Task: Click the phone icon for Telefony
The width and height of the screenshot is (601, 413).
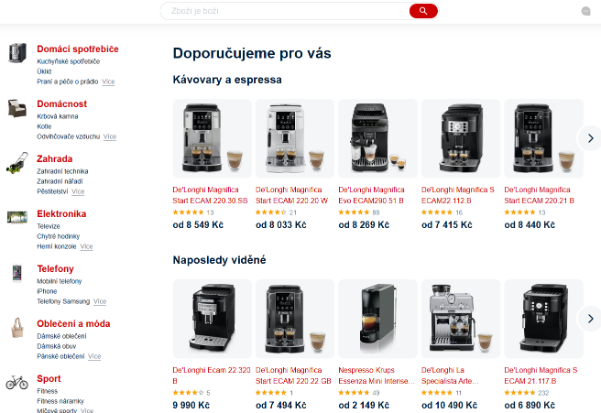Action: point(17,273)
